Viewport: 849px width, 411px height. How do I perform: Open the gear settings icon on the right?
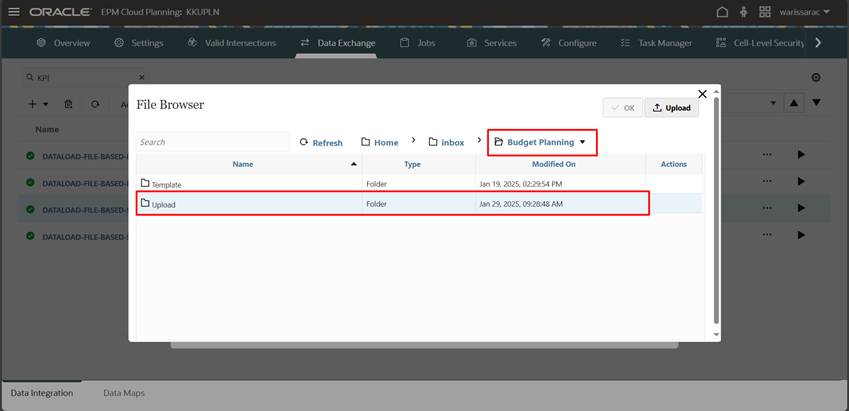816,77
